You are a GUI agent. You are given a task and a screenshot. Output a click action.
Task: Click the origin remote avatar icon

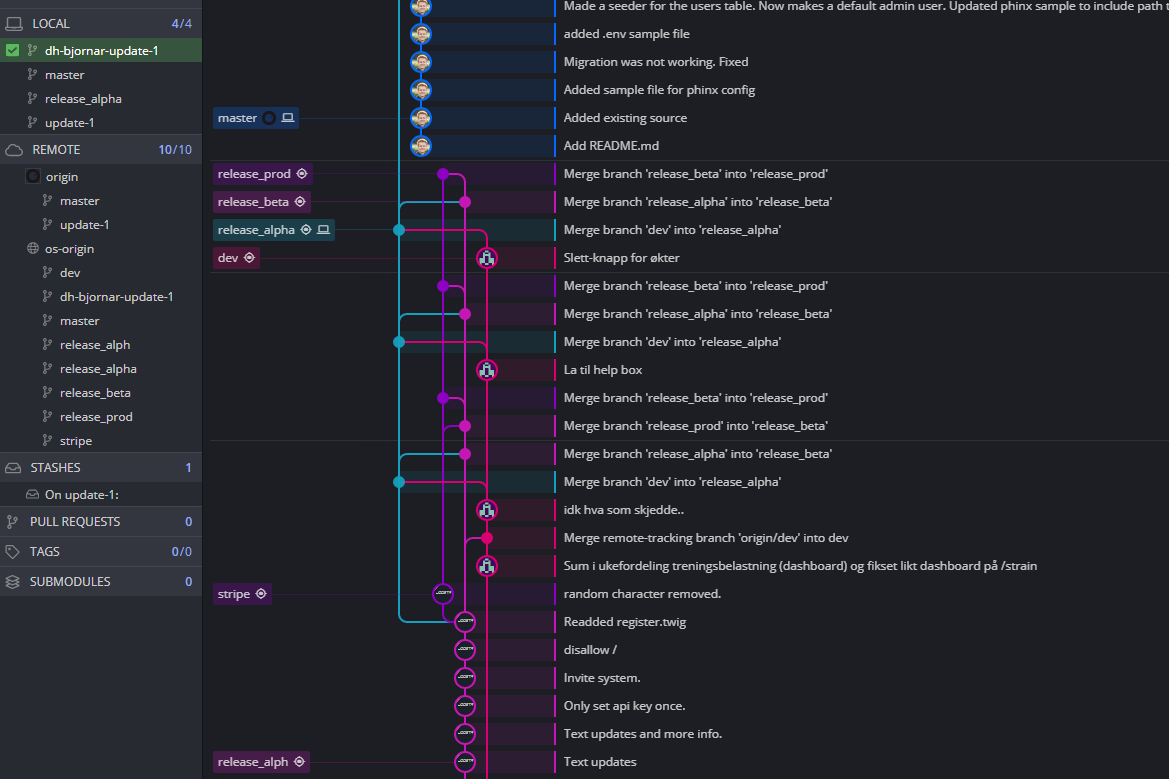click(x=33, y=177)
